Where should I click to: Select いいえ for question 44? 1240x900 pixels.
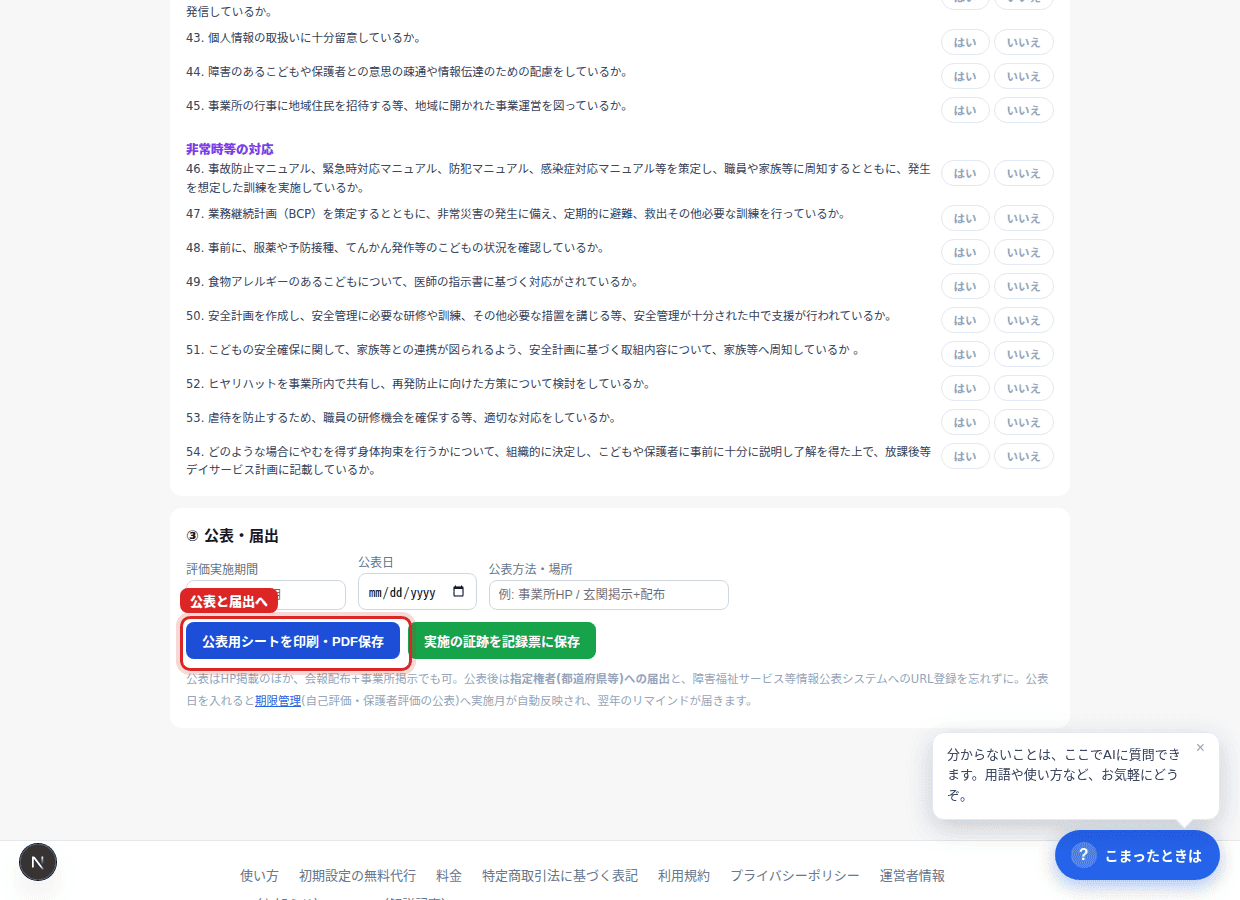pos(1023,76)
